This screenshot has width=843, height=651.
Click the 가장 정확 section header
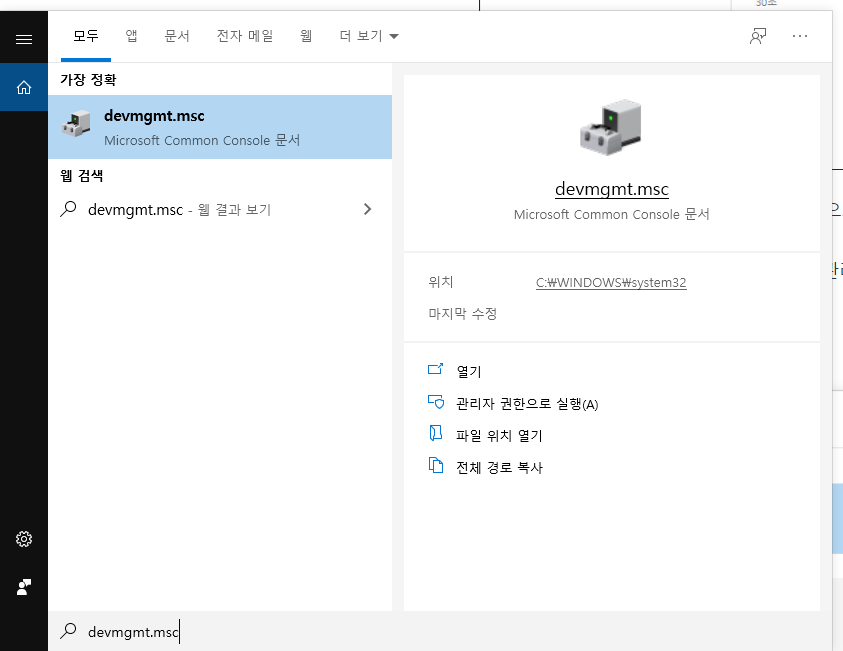click(88, 80)
